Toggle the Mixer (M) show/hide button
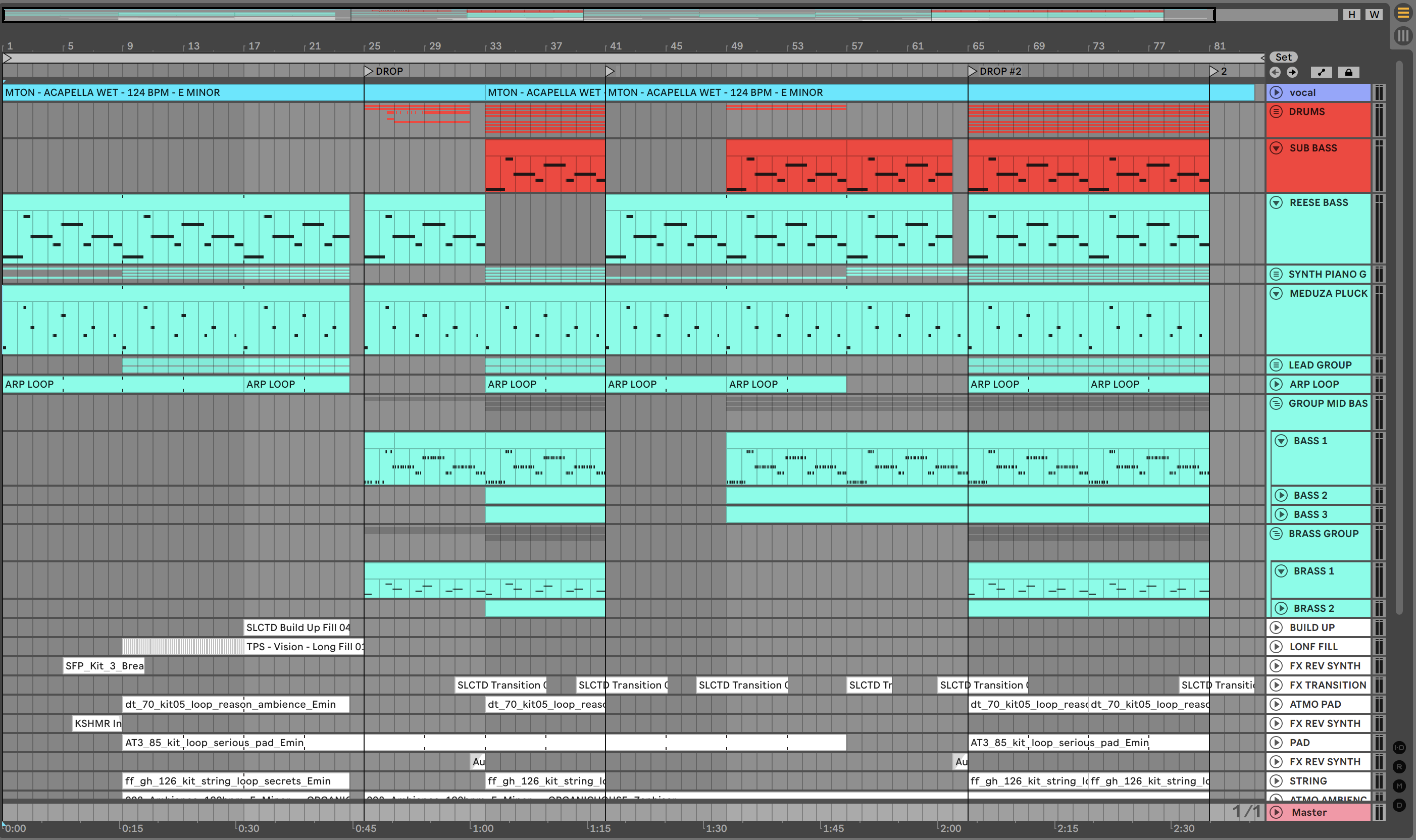 pos(1399,785)
